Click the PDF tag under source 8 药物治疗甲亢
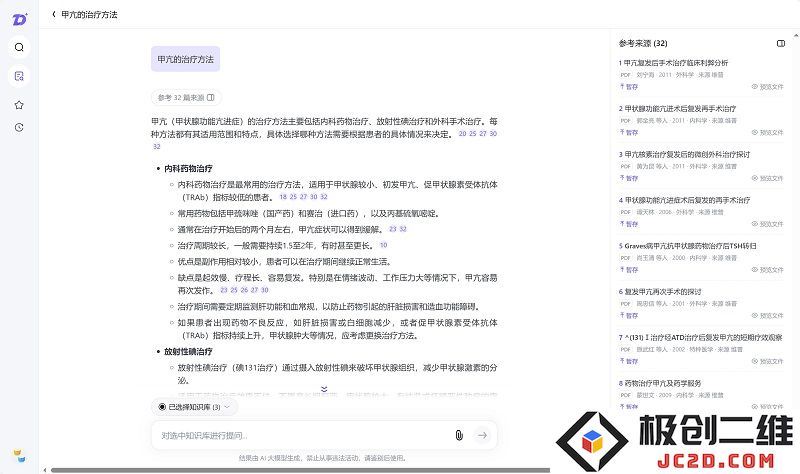 point(626,395)
